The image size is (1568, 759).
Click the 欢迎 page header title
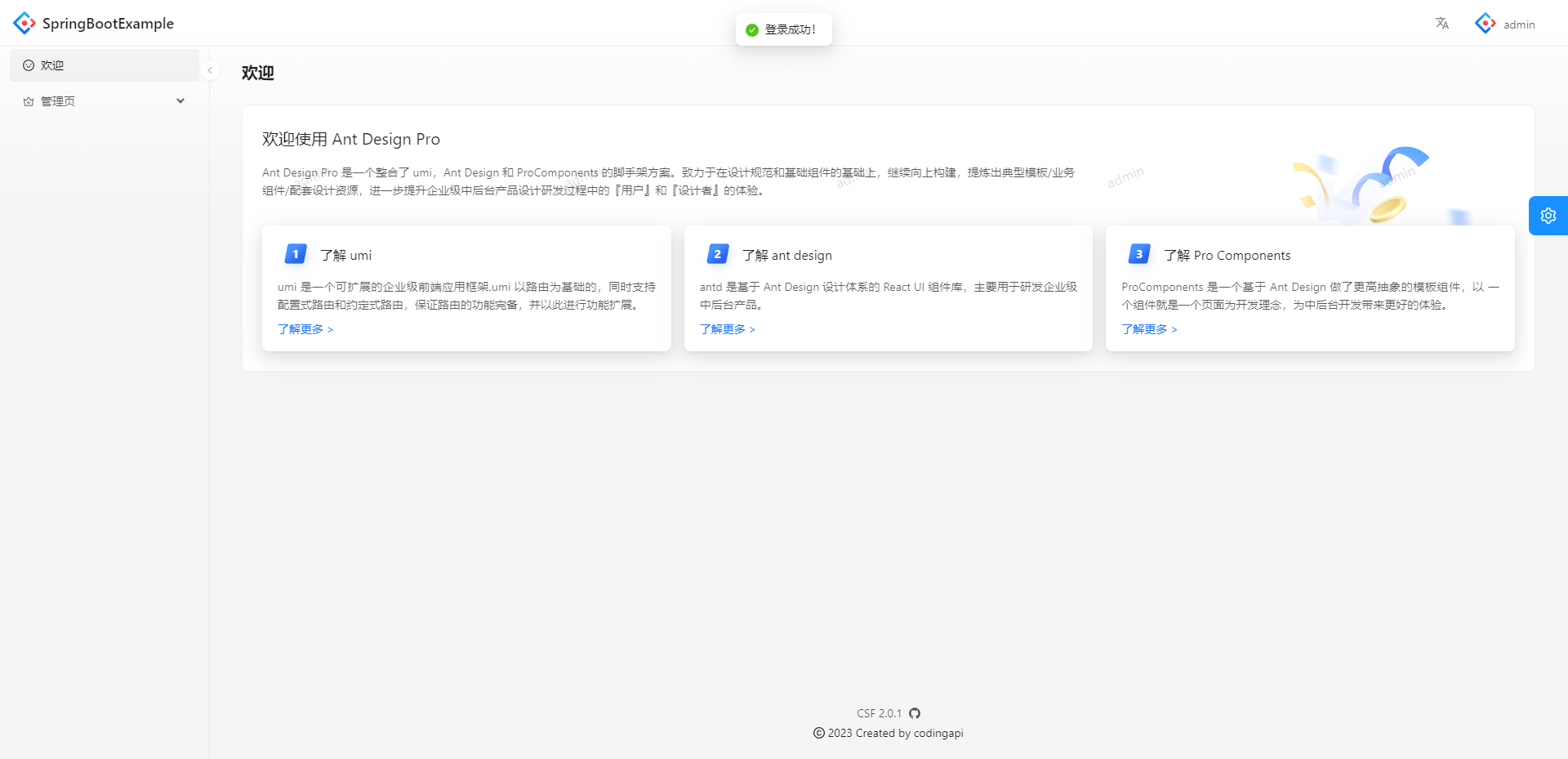258,73
